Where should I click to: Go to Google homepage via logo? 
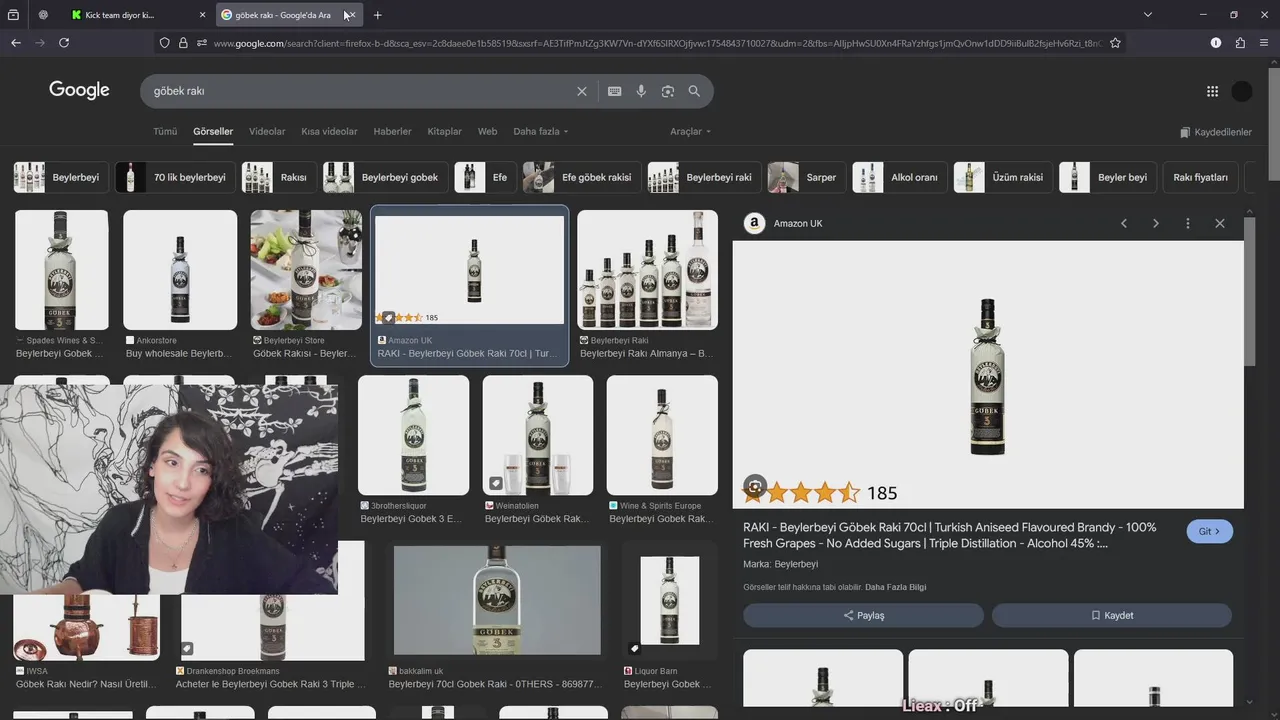point(79,90)
